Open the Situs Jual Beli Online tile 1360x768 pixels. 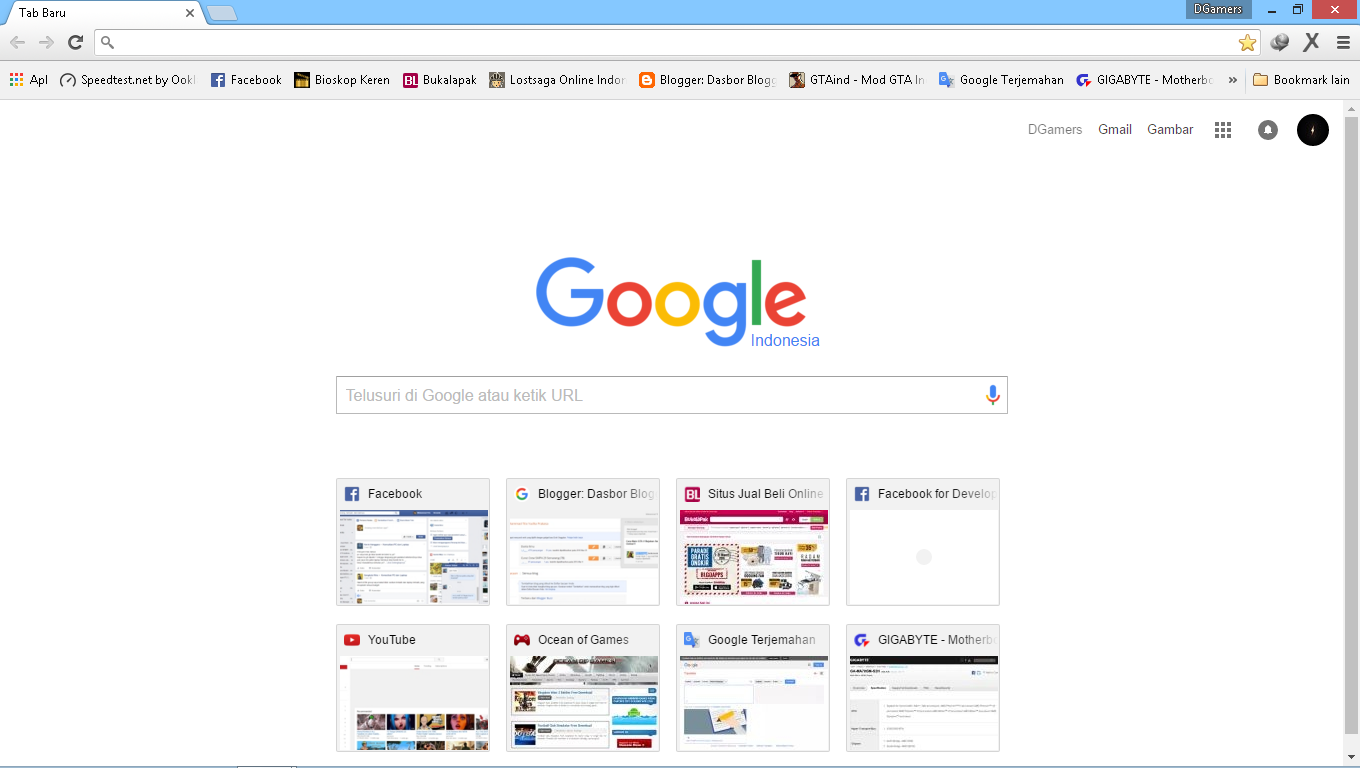tap(753, 542)
